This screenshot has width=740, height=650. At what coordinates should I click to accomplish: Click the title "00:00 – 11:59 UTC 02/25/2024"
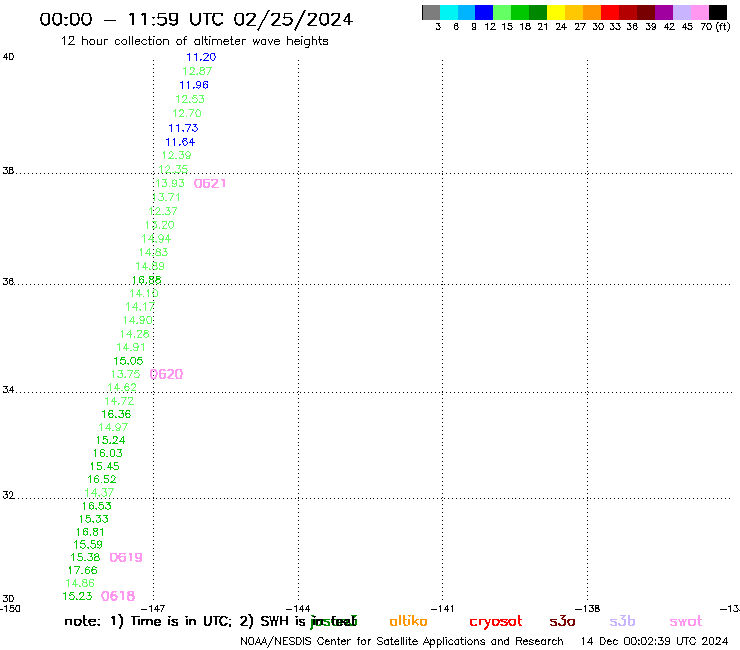(x=196, y=19)
